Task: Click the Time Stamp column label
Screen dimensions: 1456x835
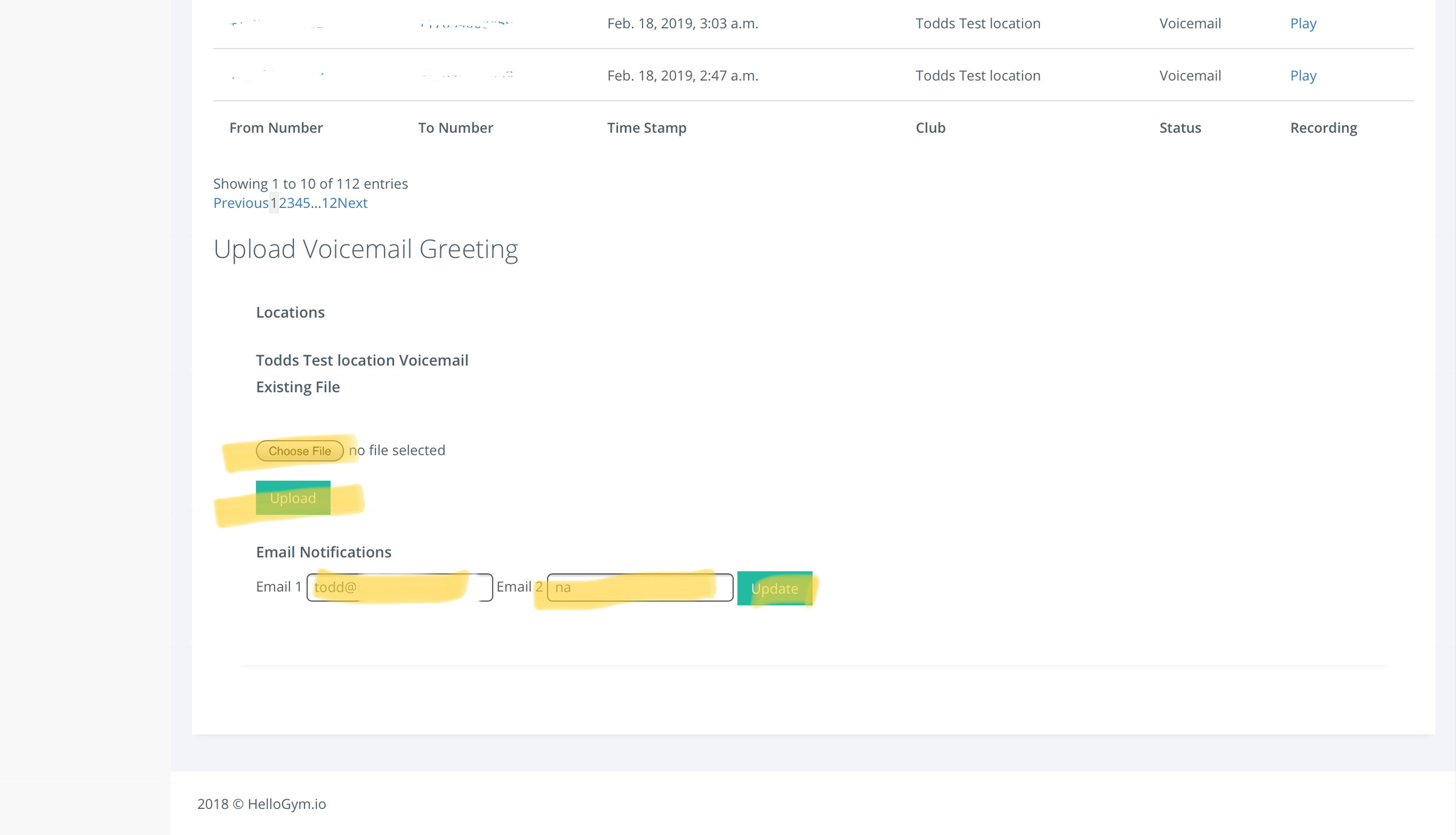Action: [646, 128]
